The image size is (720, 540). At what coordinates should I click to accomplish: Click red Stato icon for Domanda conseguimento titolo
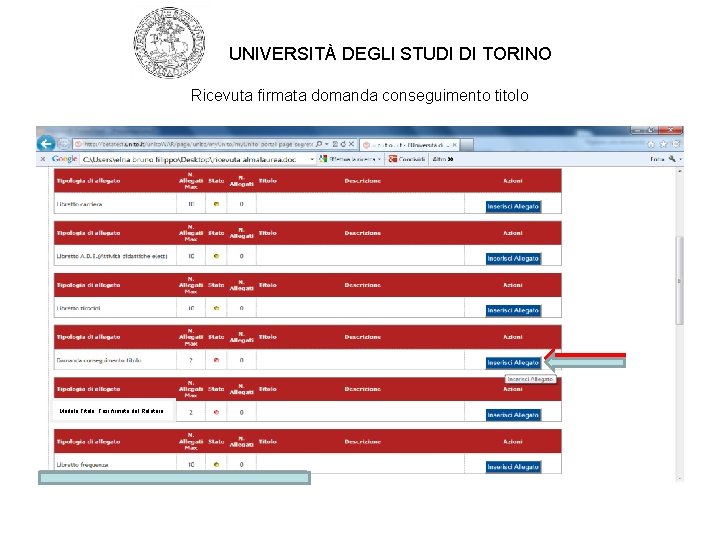click(216, 360)
